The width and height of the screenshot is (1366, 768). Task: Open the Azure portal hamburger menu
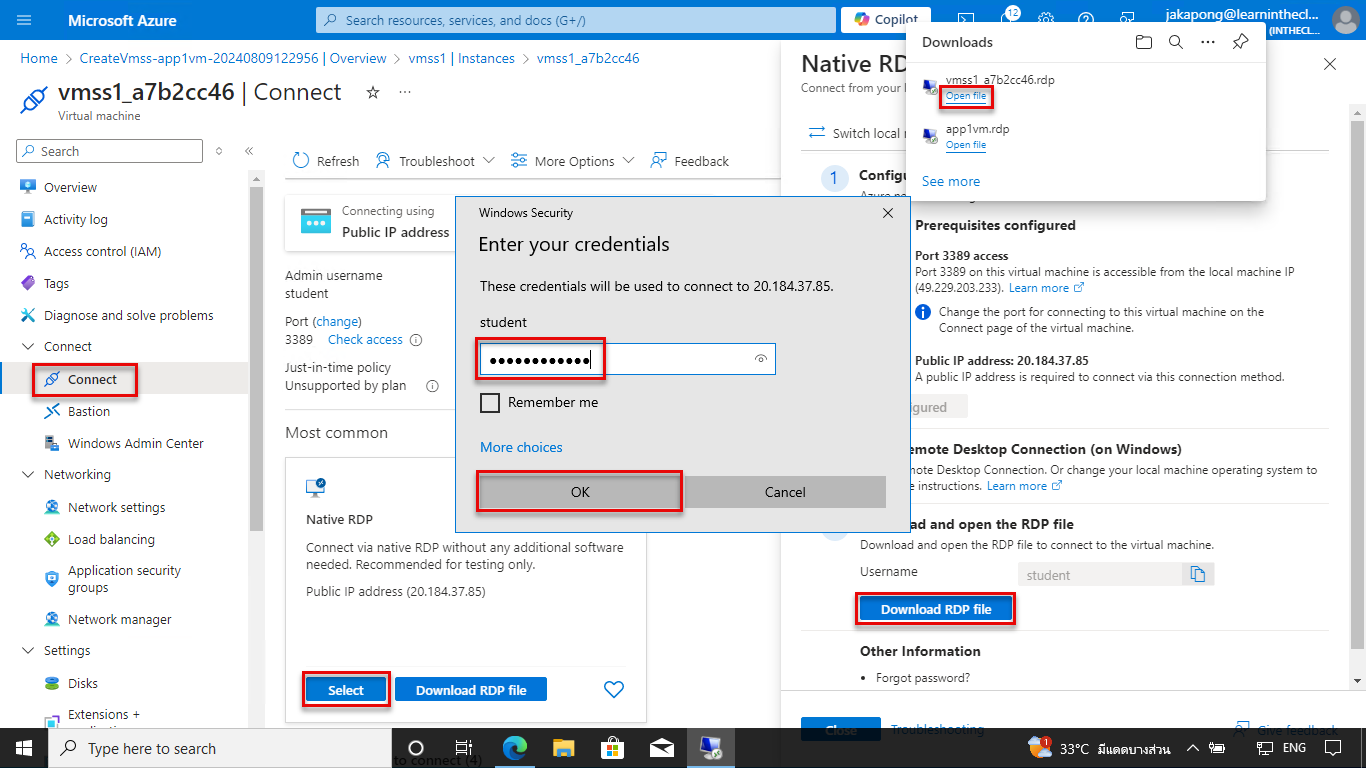coord(24,20)
